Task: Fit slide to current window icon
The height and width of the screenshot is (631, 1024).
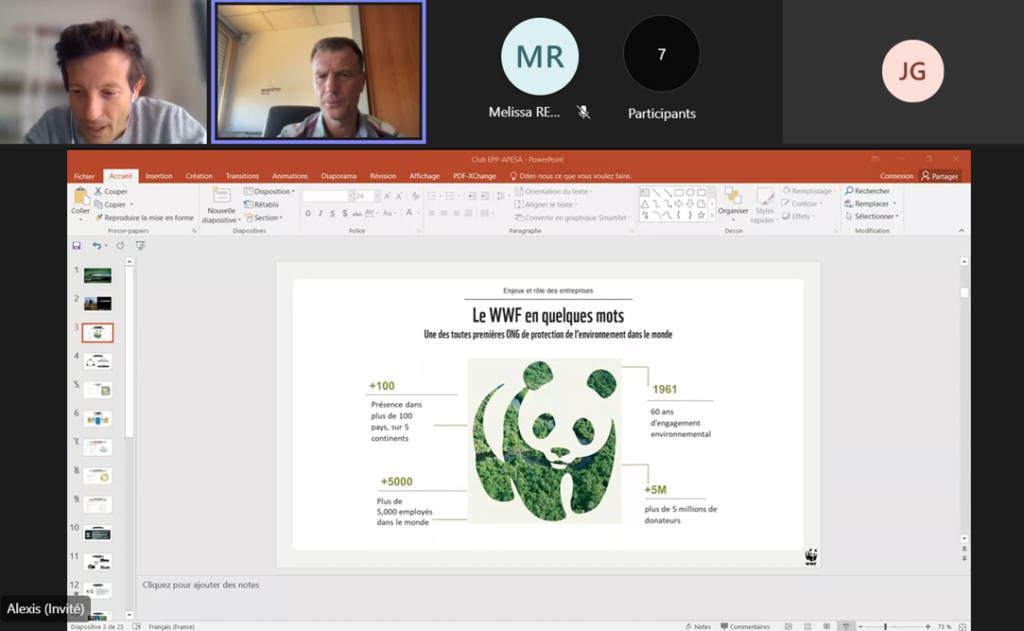Action: point(962,626)
